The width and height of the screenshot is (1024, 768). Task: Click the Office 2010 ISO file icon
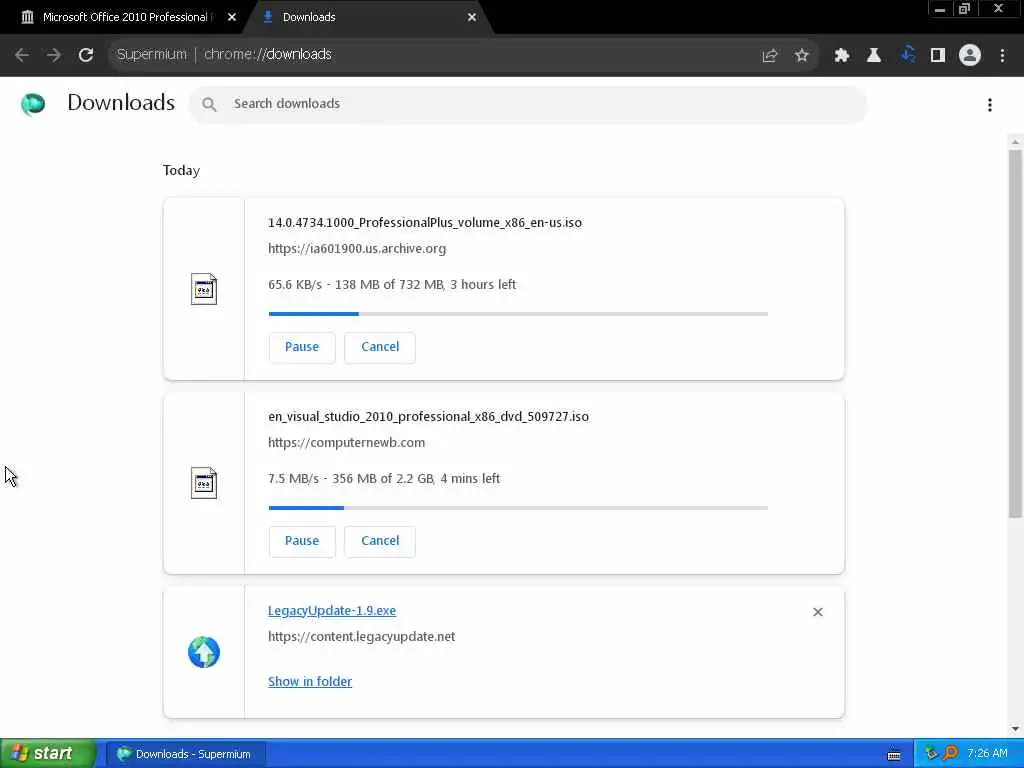point(204,289)
